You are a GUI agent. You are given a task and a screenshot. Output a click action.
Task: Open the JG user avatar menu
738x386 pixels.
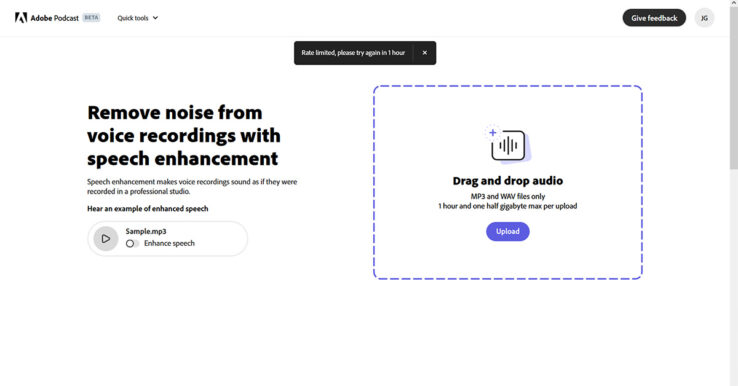(704, 18)
